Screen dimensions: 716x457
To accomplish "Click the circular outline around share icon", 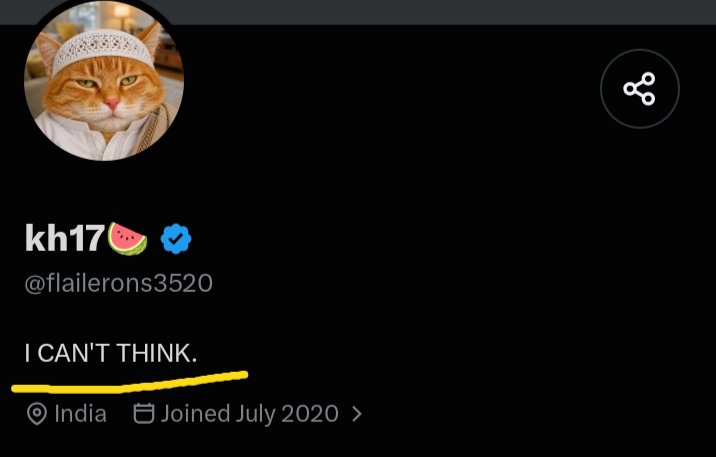I will click(639, 89).
